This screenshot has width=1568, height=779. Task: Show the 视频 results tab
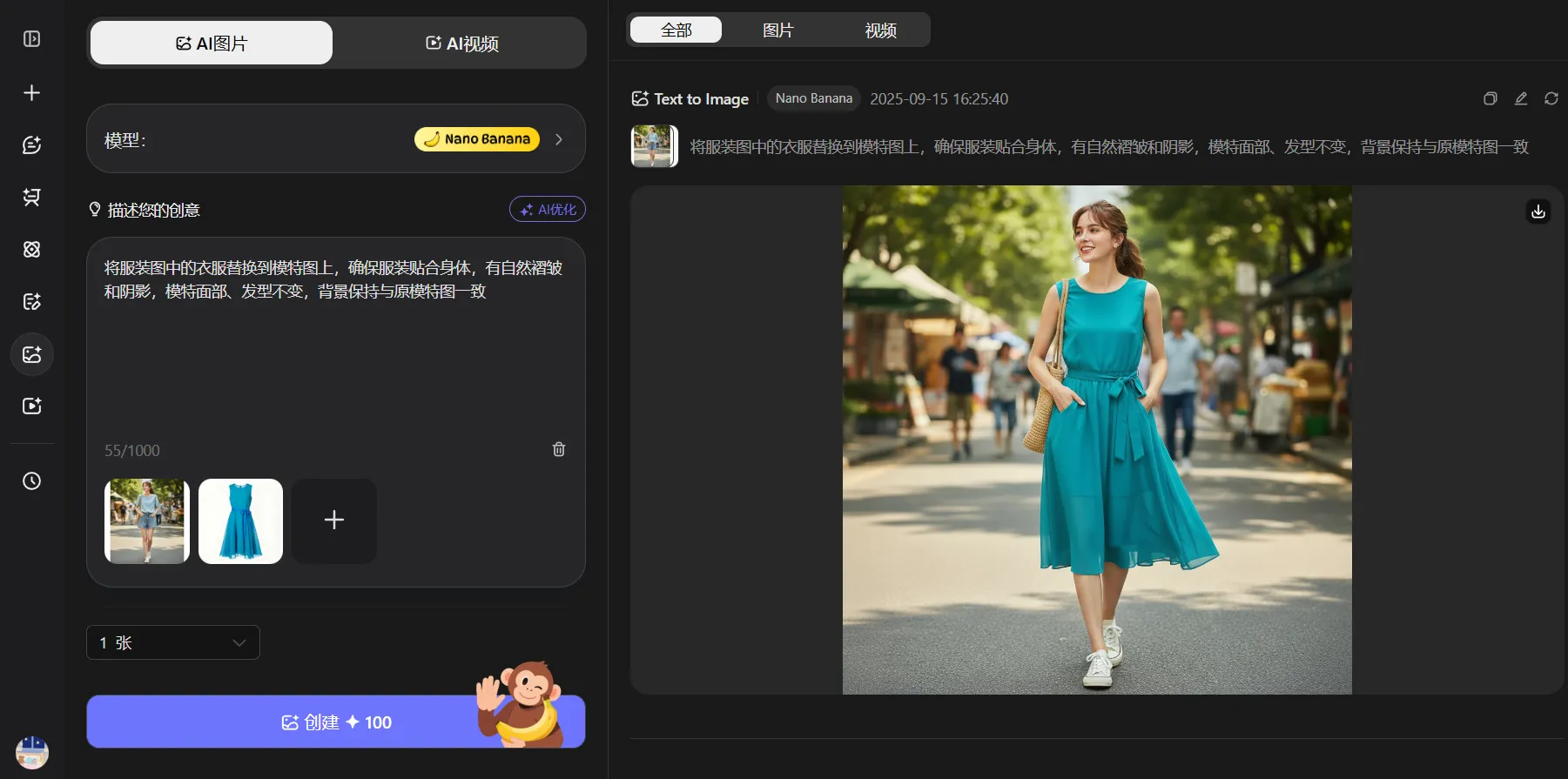(x=880, y=30)
